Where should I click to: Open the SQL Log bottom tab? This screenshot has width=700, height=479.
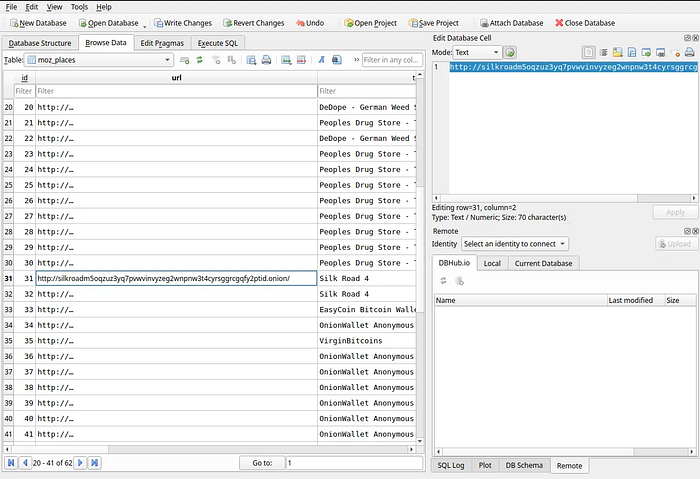point(450,465)
